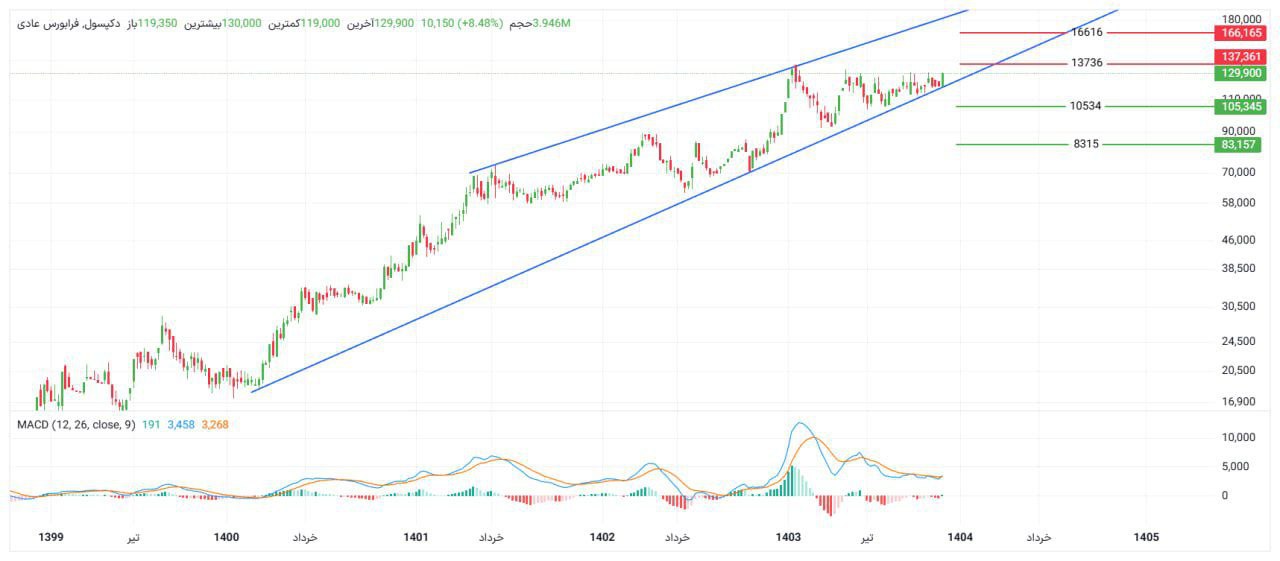Open the MACD (12, 26, close, 9) indicator legend
This screenshot has height=561, width=1280.
pos(76,425)
